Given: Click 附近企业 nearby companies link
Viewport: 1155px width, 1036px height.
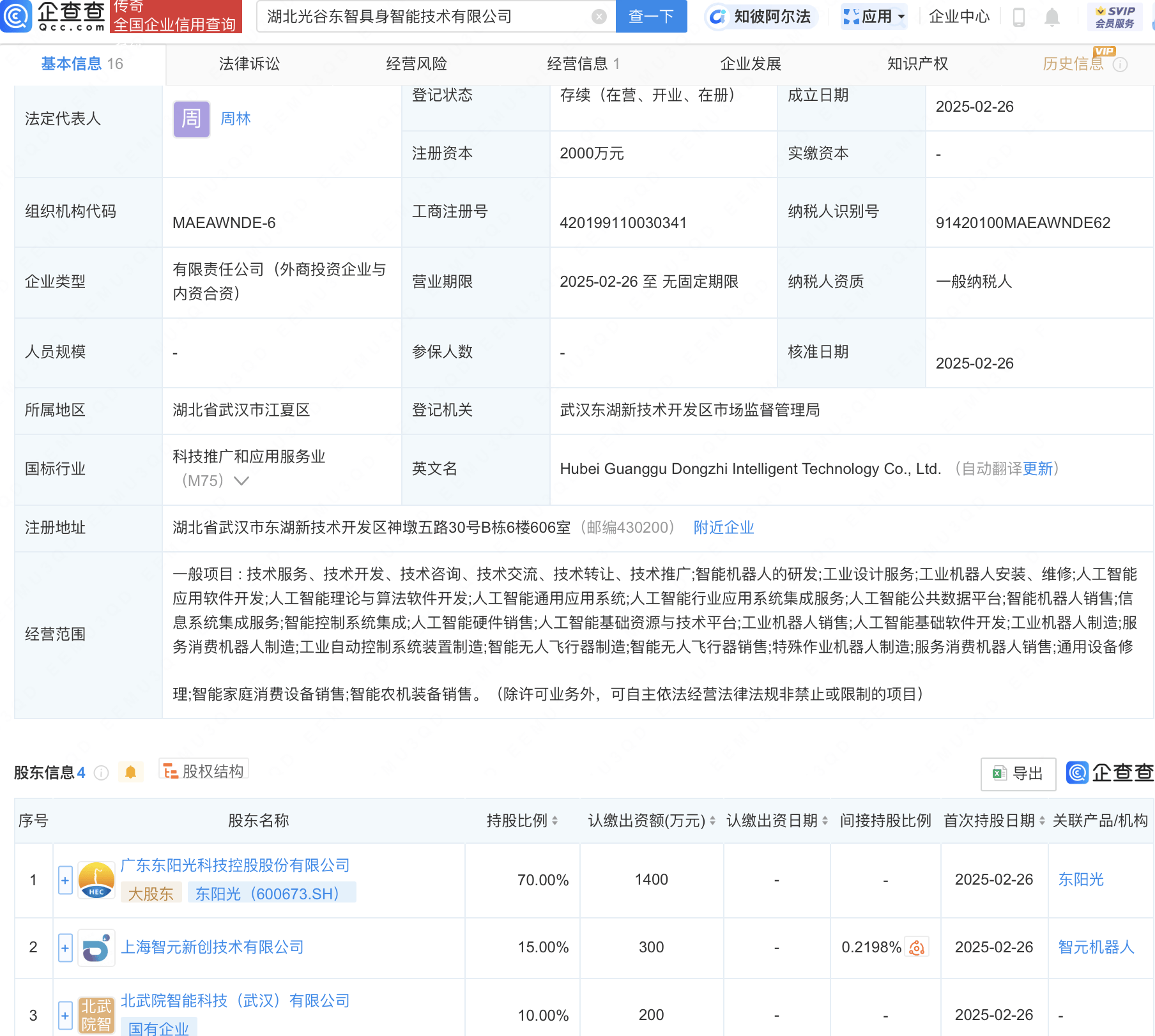Looking at the screenshot, I should pyautogui.click(x=724, y=528).
